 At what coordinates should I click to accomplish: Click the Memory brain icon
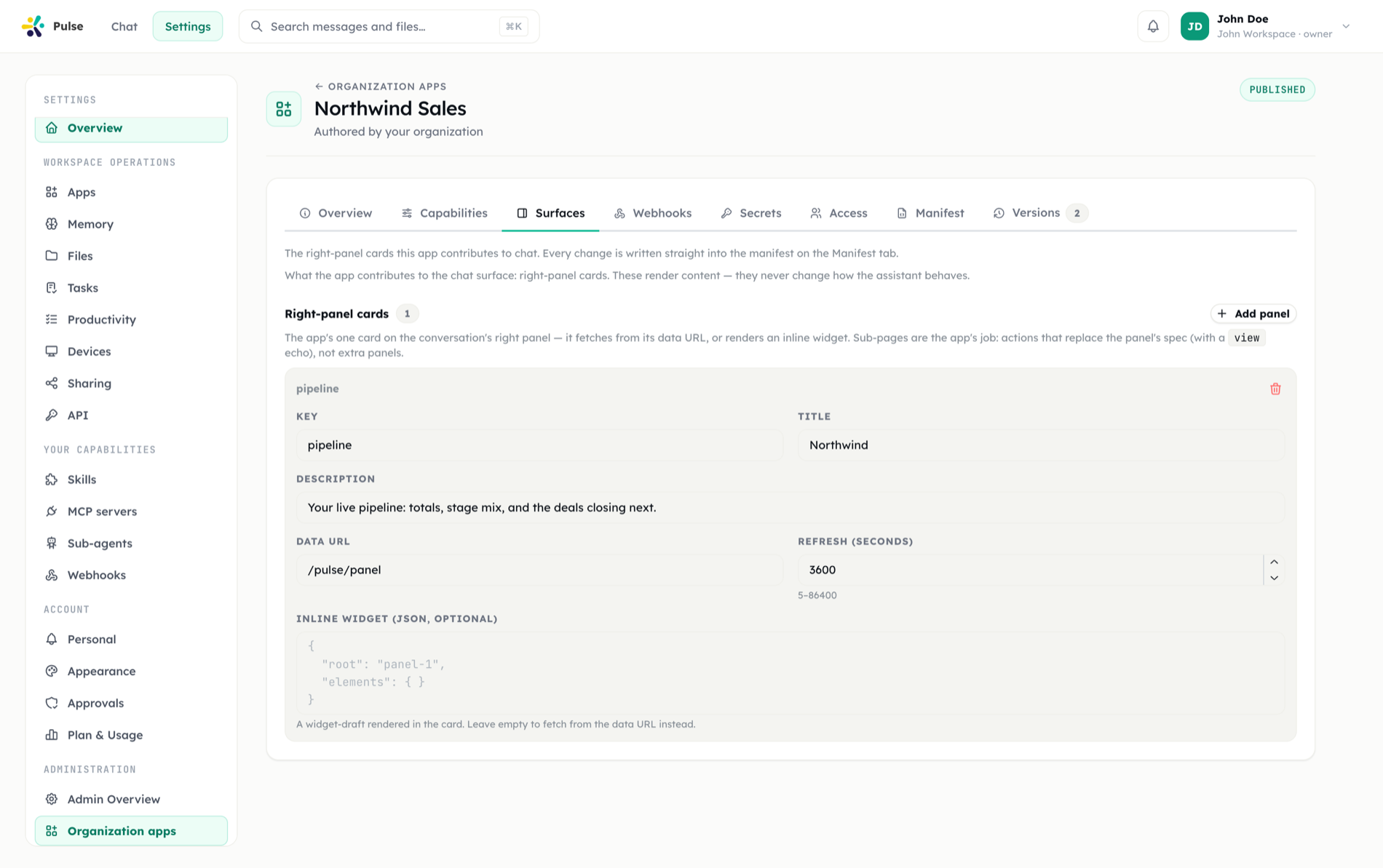tap(52, 224)
